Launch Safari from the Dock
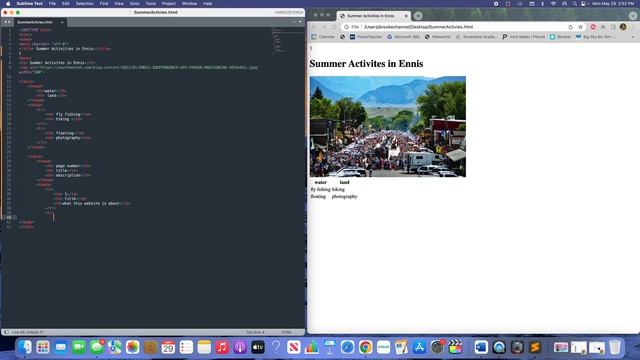Viewport: 640px width, 360px height. [x=348, y=347]
